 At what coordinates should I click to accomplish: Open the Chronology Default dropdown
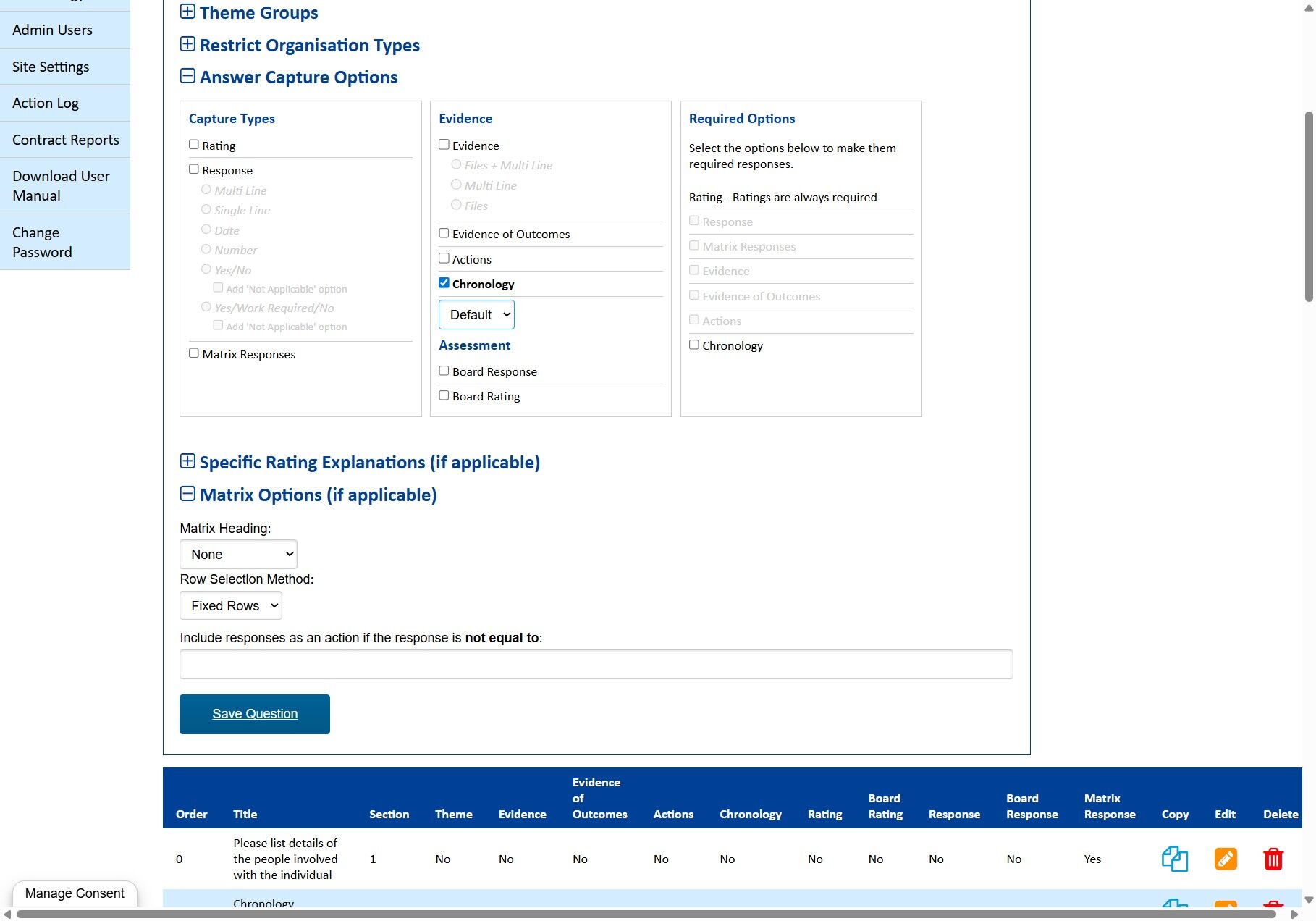[476, 315]
